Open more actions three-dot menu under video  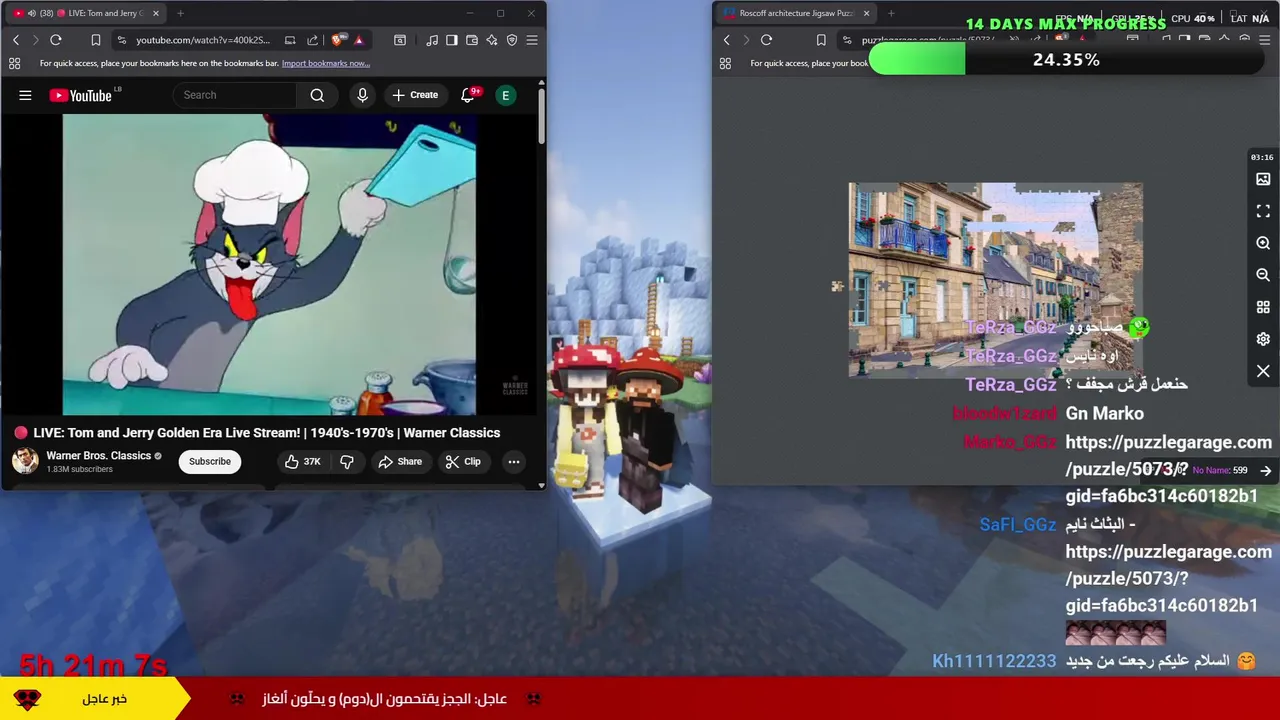[514, 461]
